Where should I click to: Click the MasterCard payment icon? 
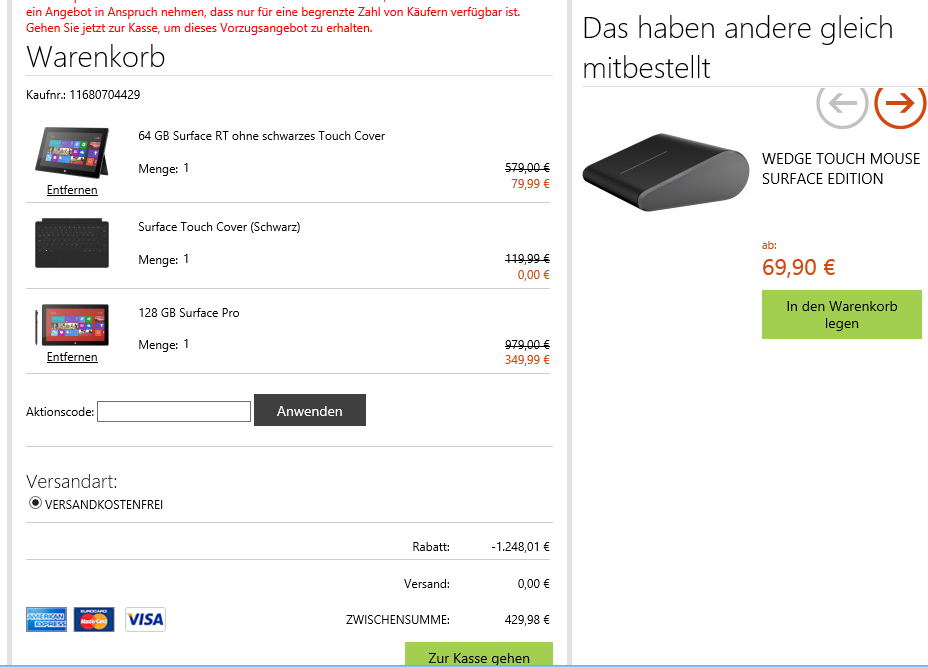click(95, 619)
